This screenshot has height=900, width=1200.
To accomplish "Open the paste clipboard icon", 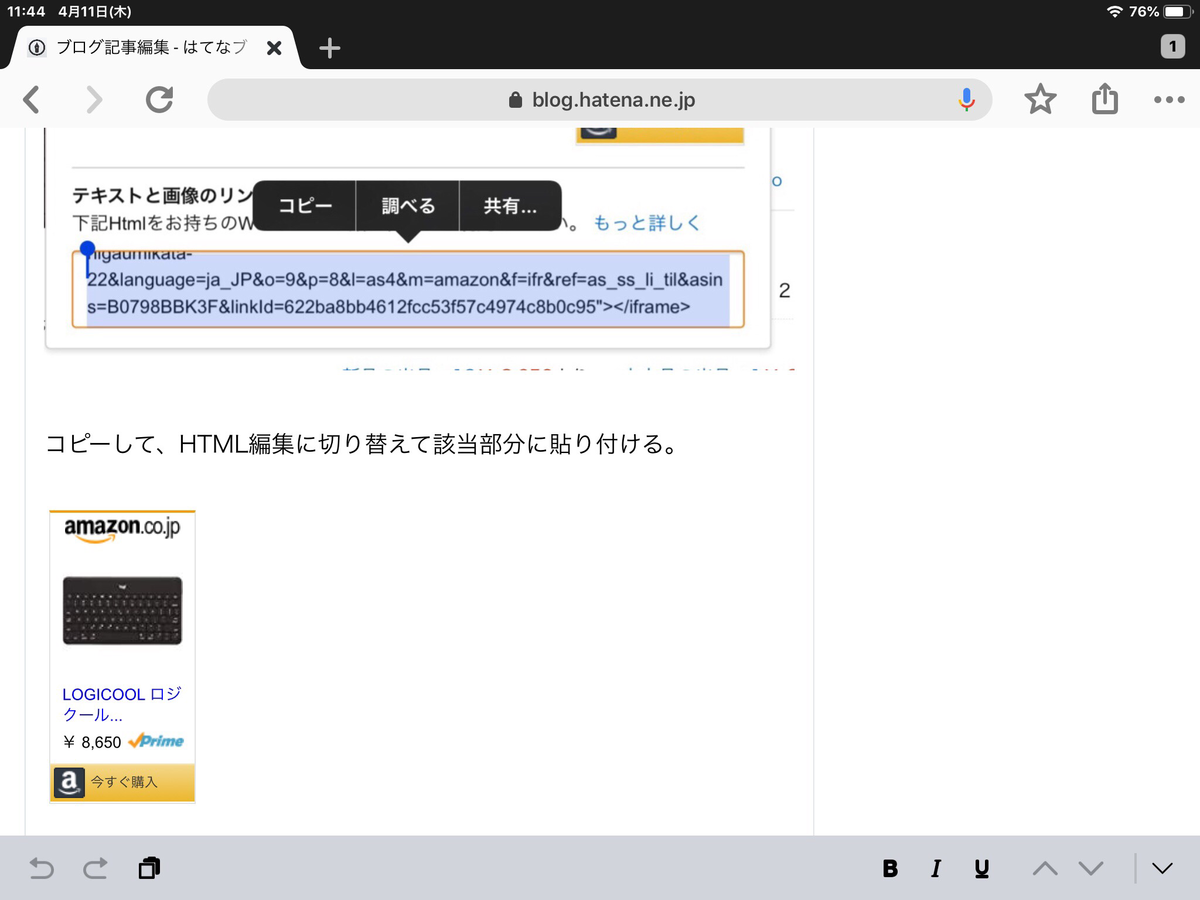I will 149,868.
